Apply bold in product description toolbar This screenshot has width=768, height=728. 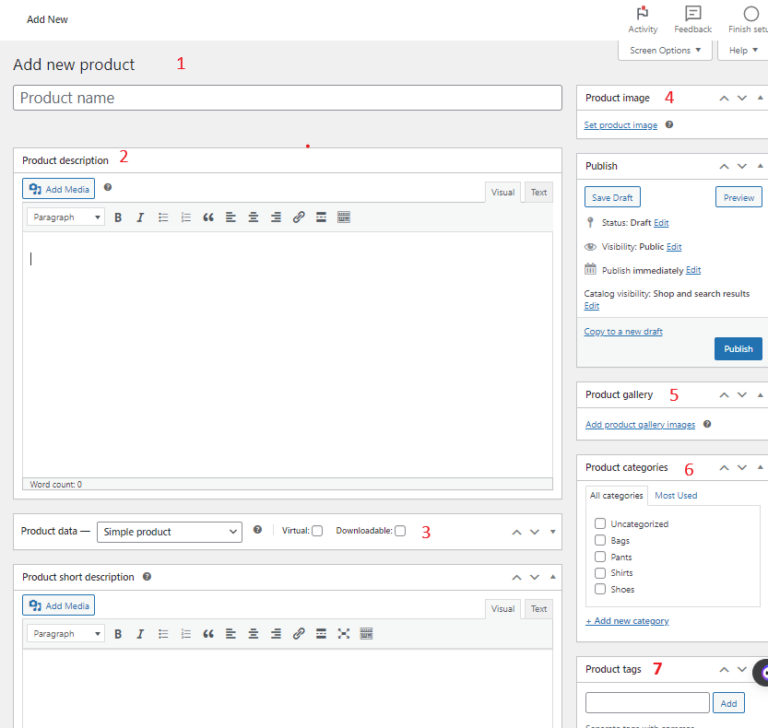(x=118, y=218)
